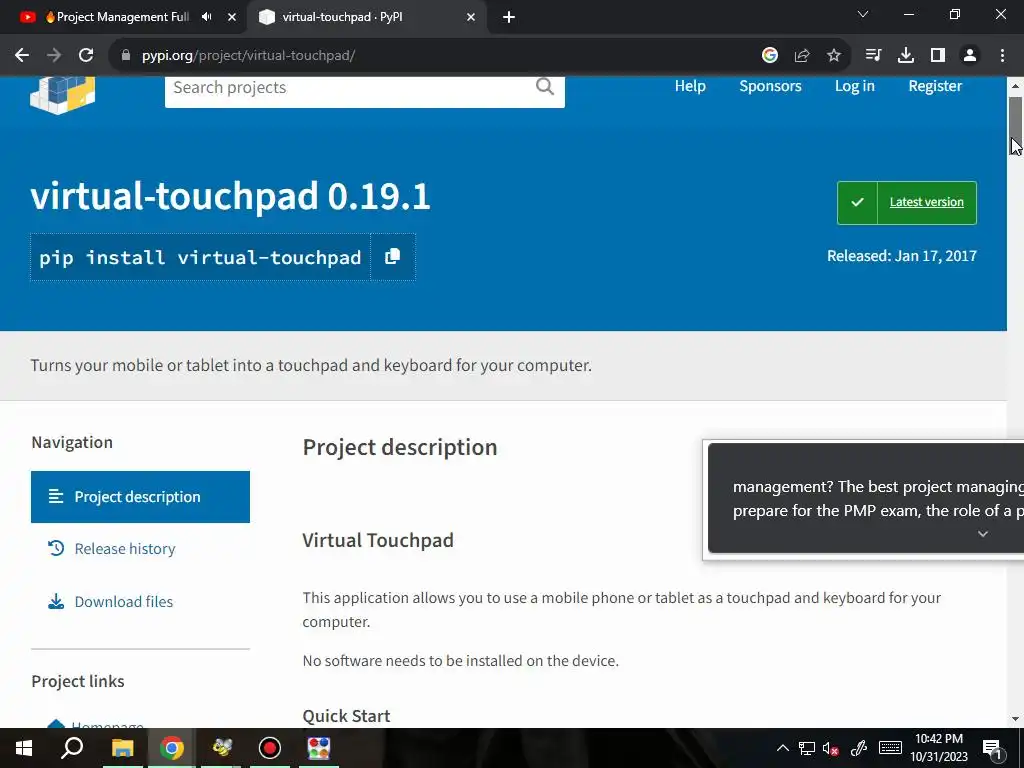Screen dimensions: 1024x768
Task: Select Project description in navigation
Action: click(x=140, y=497)
